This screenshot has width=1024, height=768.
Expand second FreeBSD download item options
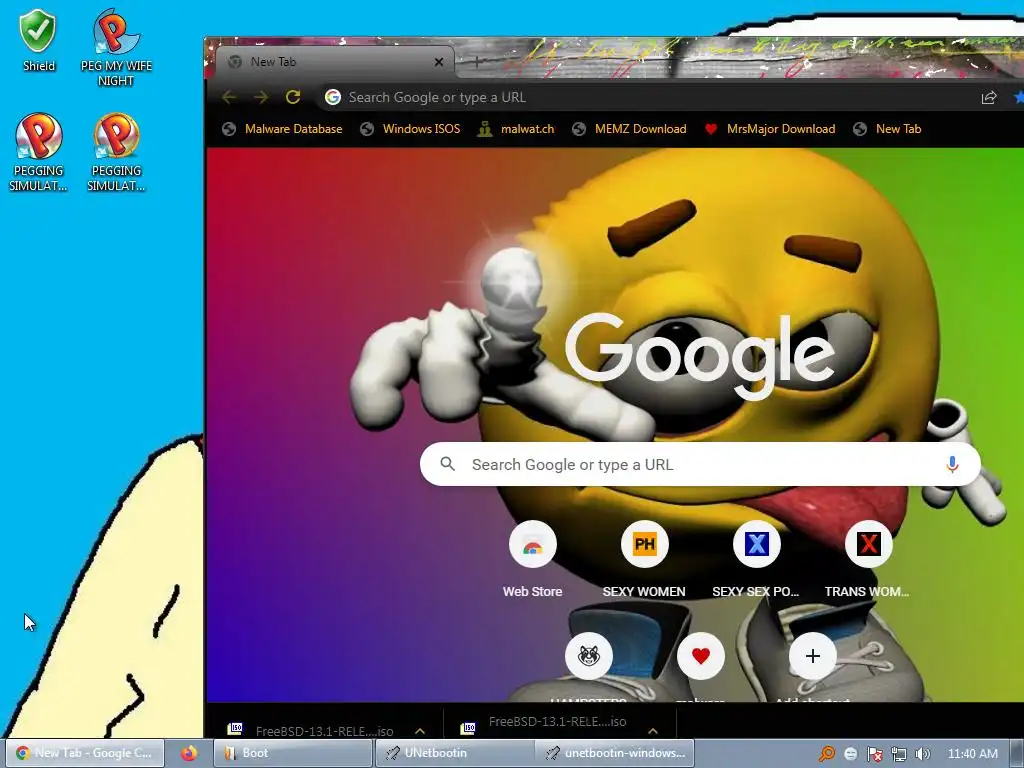[x=652, y=730]
